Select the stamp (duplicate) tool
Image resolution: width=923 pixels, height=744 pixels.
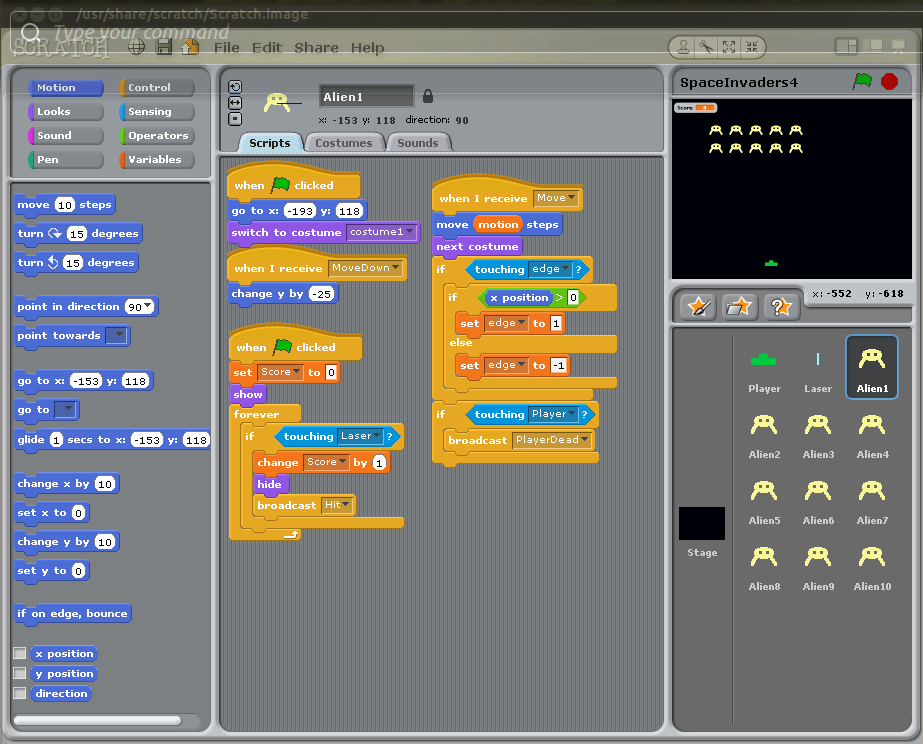click(x=683, y=47)
